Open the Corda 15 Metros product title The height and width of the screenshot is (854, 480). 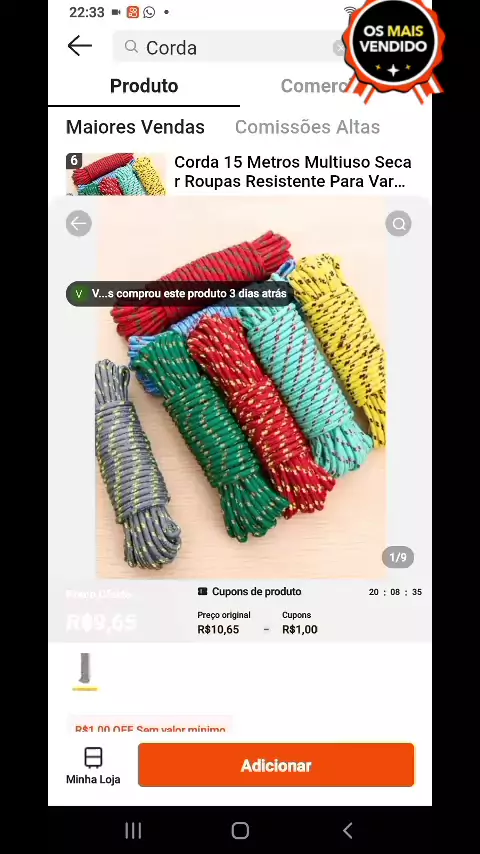(x=293, y=172)
